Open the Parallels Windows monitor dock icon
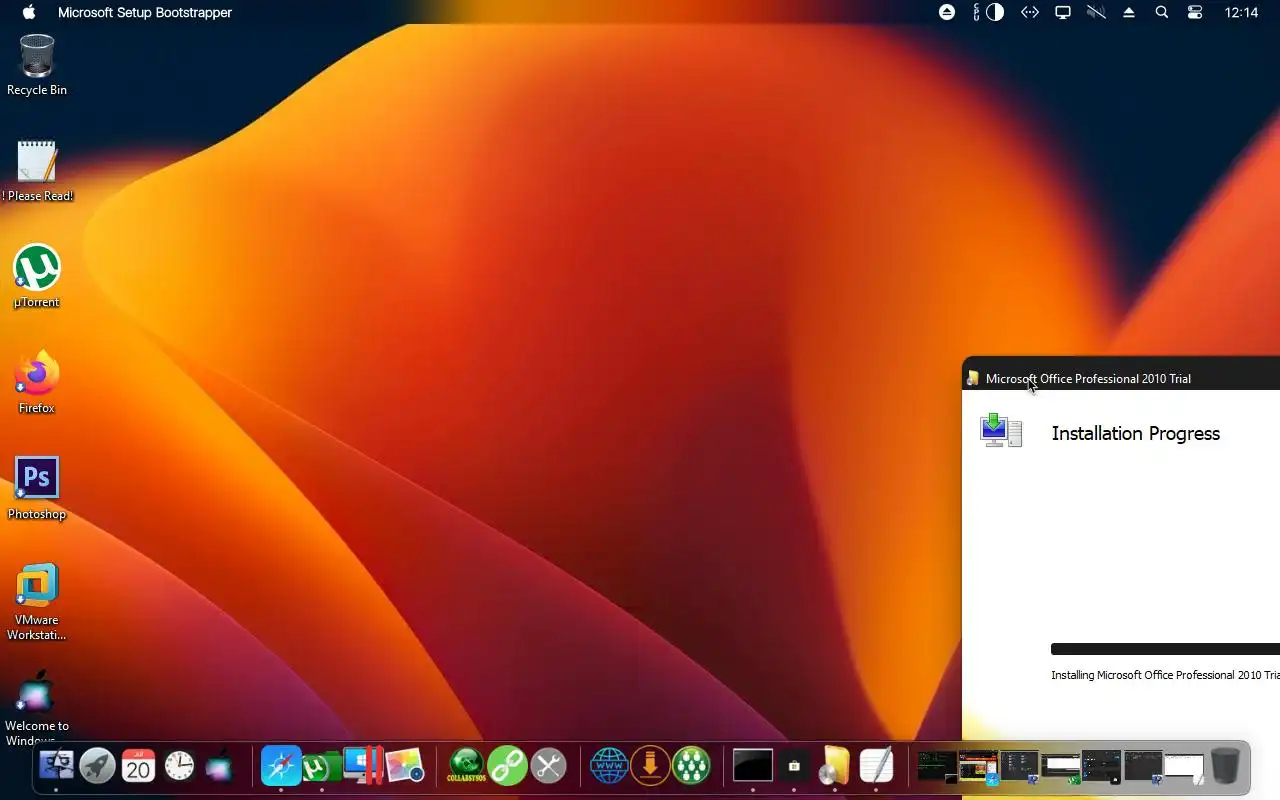 click(362, 766)
